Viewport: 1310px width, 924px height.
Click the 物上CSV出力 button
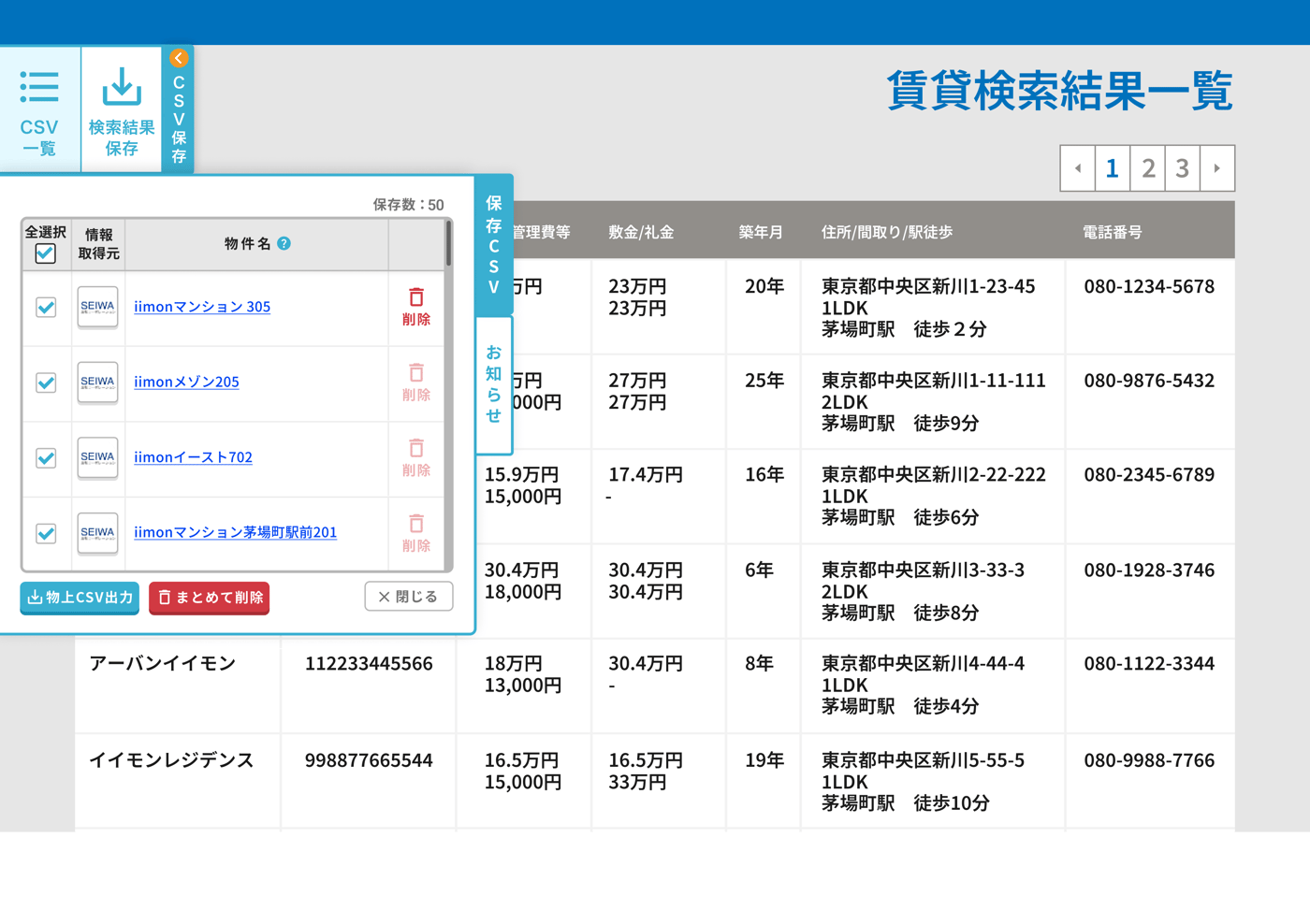80,597
